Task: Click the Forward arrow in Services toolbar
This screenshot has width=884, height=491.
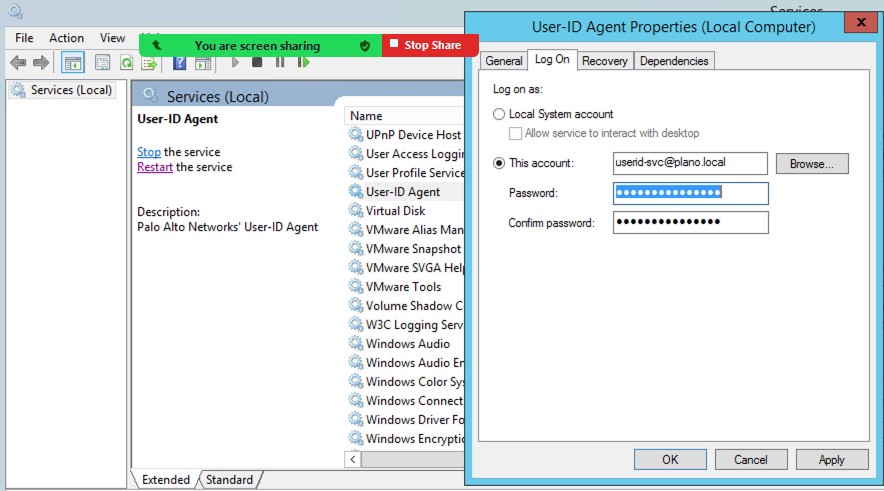Action: click(41, 63)
